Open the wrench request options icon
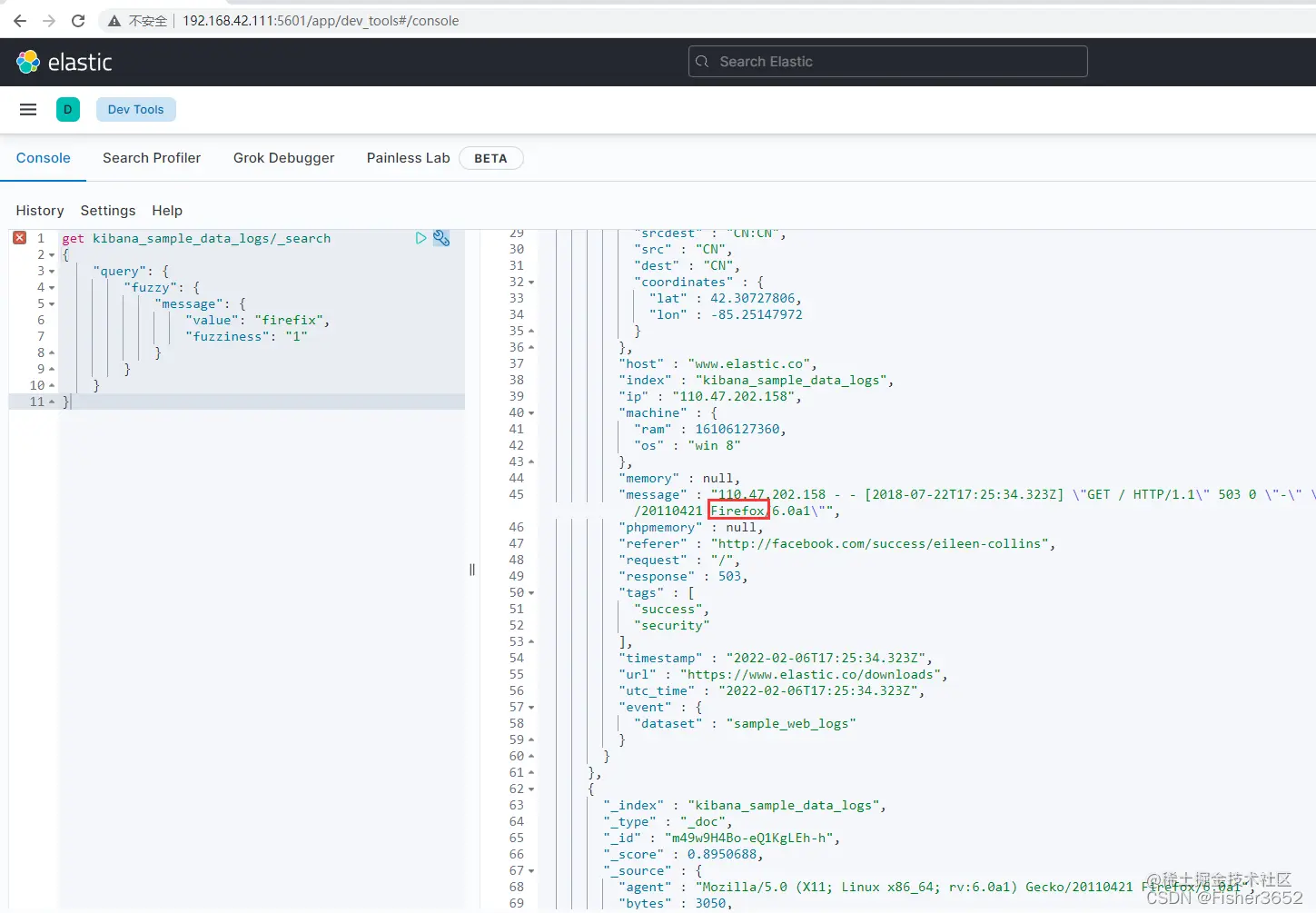 click(441, 238)
